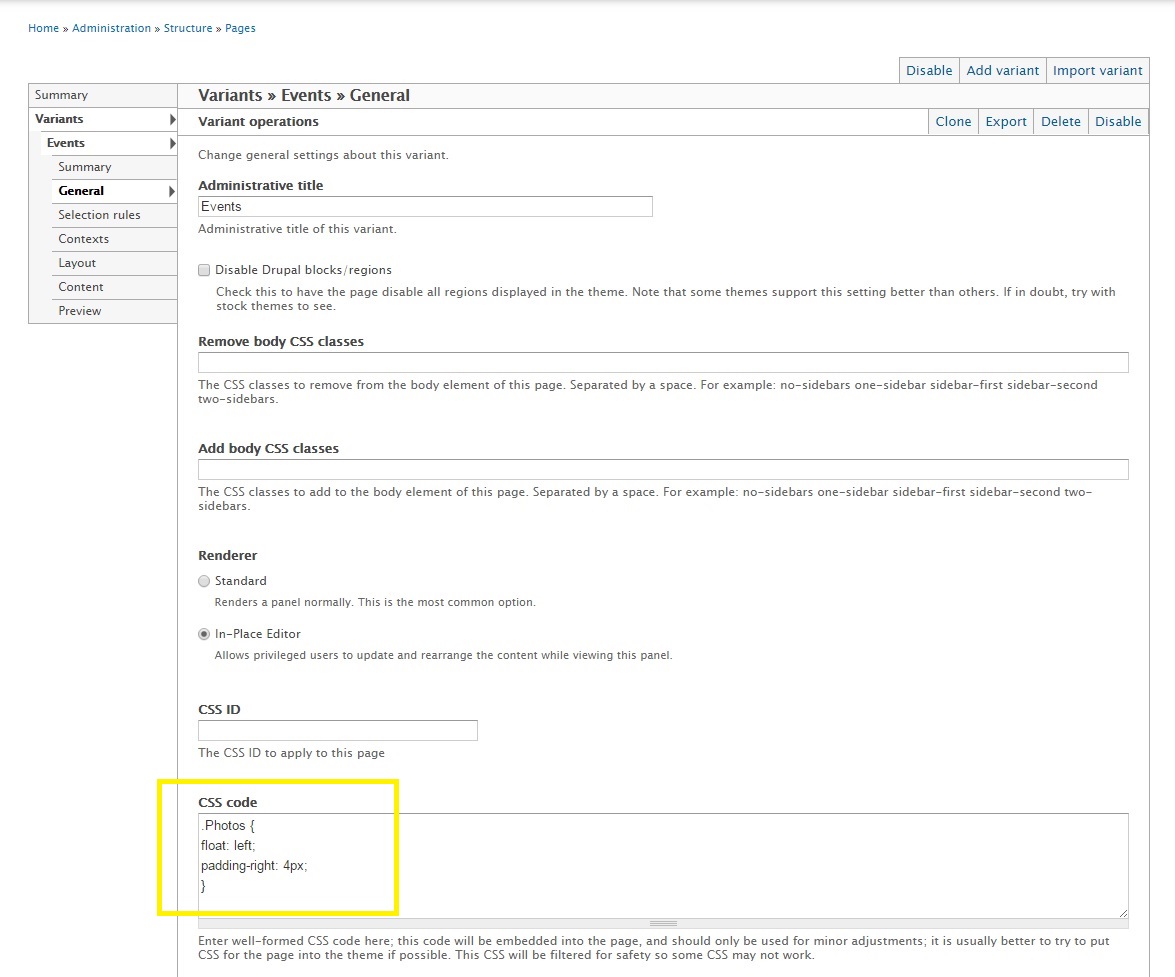Select the In-Place Editor renderer
This screenshot has height=977, width=1175.
tap(204, 633)
